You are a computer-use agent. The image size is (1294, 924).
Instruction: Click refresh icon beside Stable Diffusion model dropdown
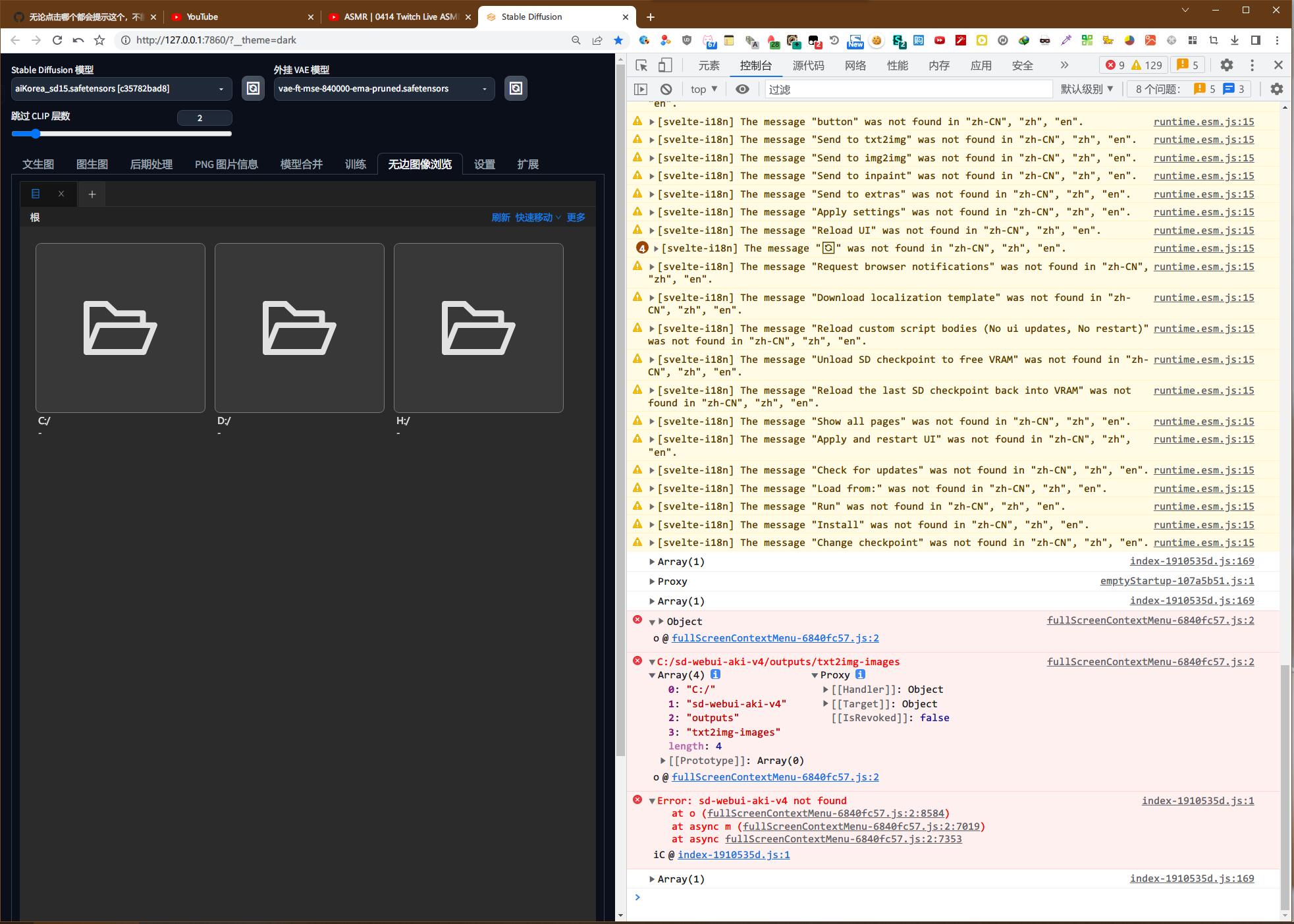pos(253,88)
